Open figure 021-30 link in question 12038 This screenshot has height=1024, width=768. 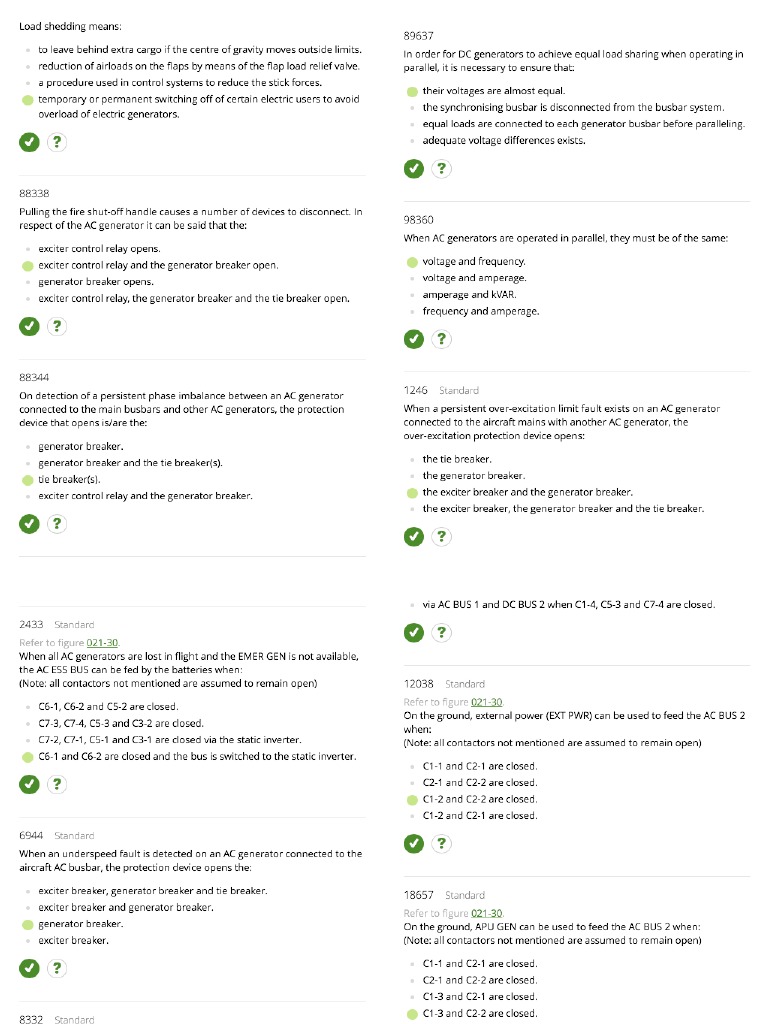pos(486,702)
